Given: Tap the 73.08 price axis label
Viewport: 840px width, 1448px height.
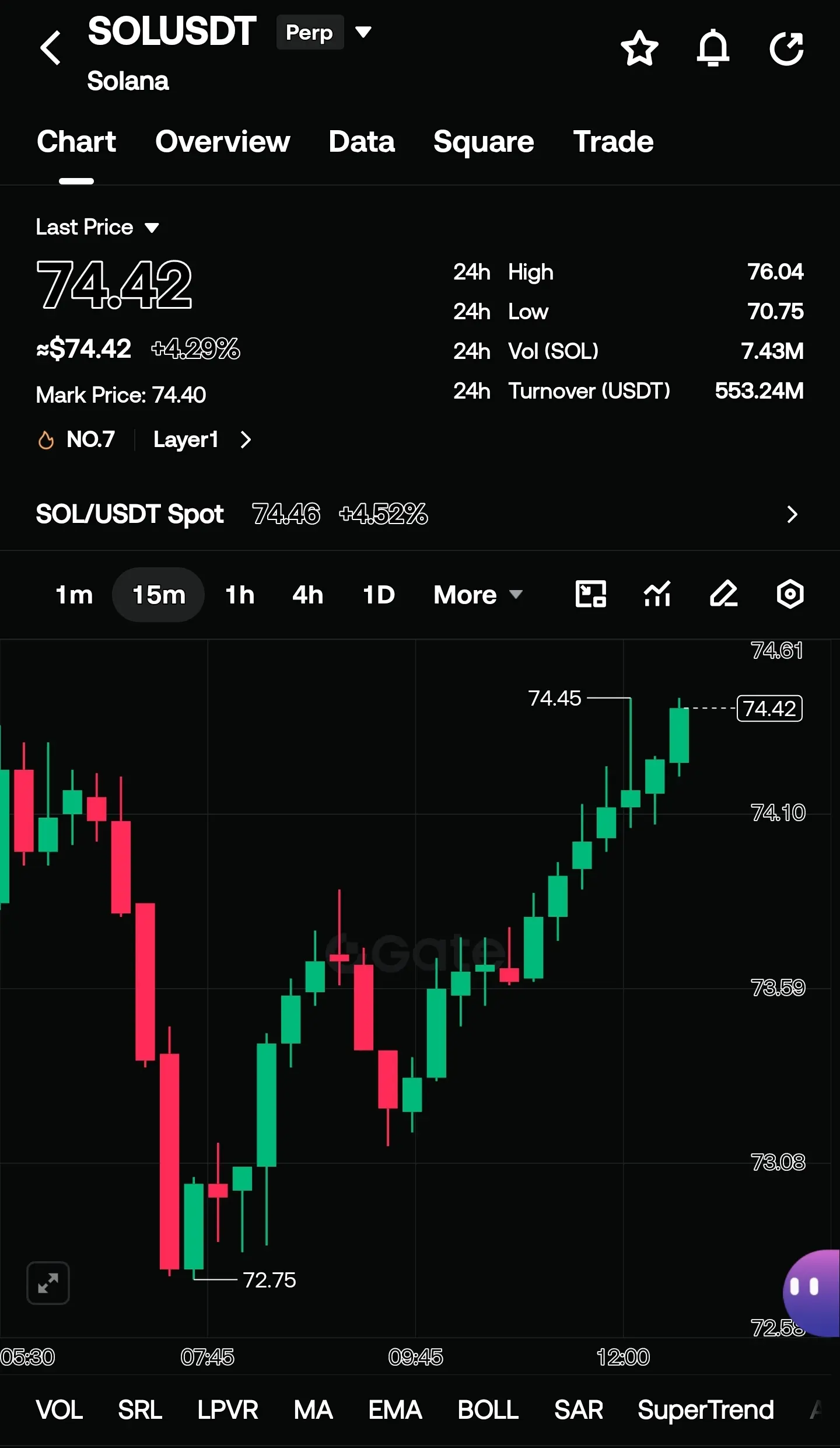Looking at the screenshot, I should coord(778,1163).
